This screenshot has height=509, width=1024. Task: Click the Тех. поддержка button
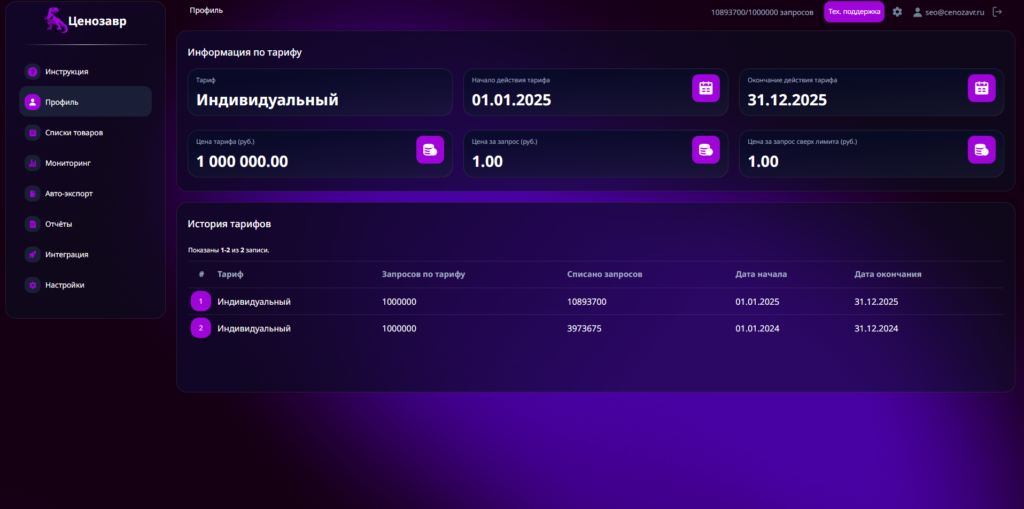(854, 12)
